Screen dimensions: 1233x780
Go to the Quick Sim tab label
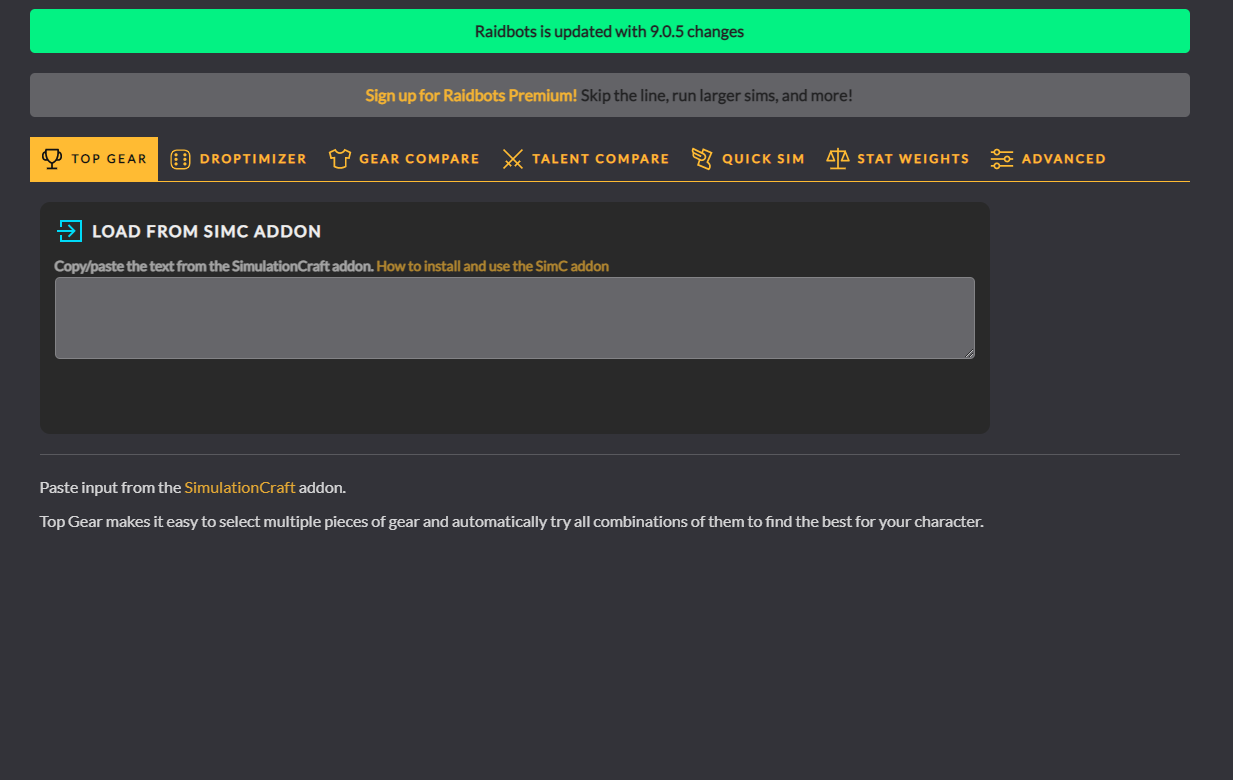pos(763,159)
